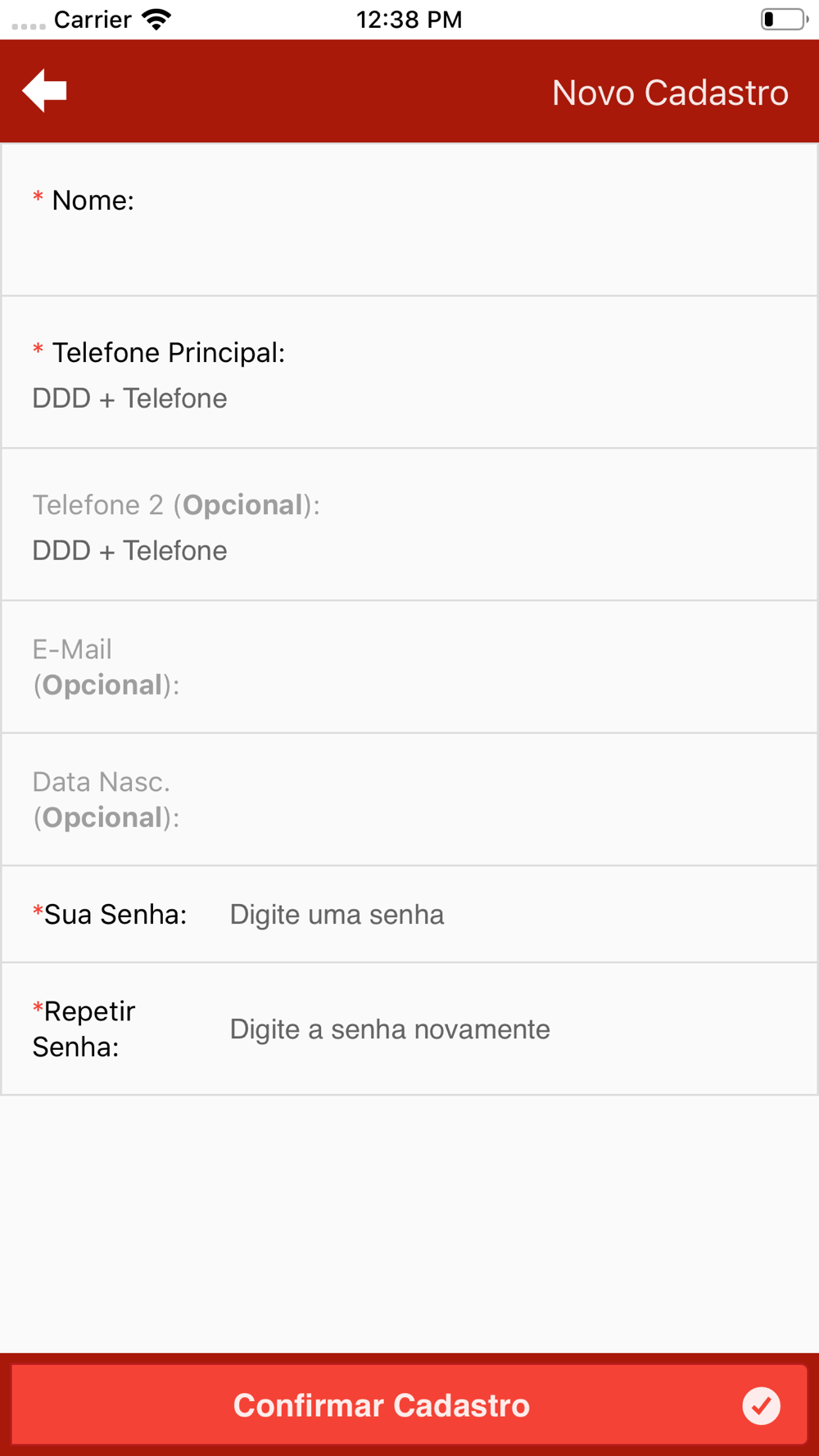Tap the red asterisk beside Nome
The height and width of the screenshot is (1456, 819).
click(38, 198)
